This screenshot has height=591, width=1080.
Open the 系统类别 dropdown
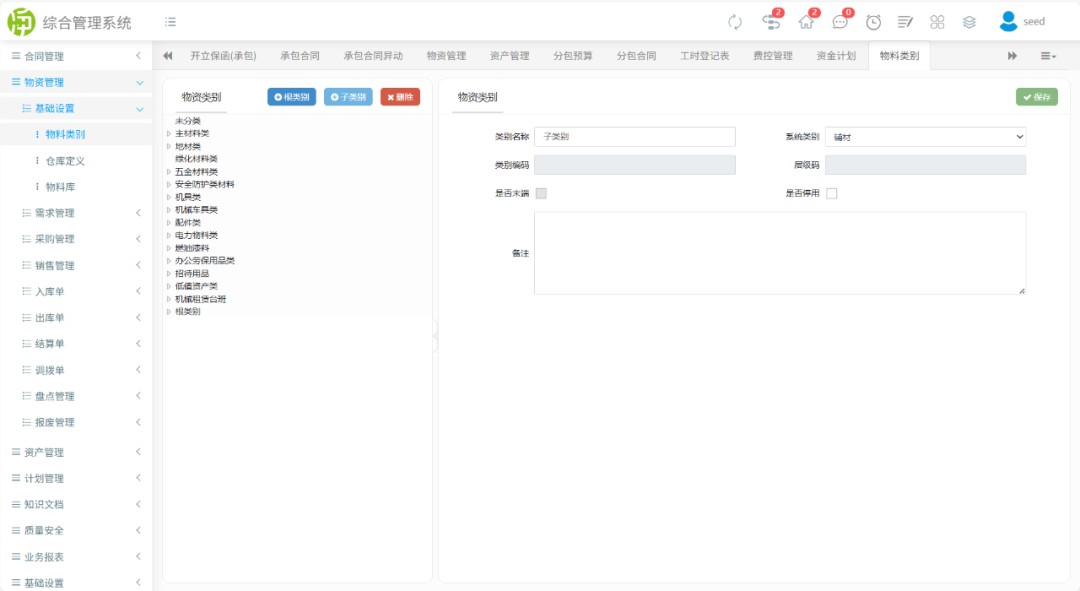pyautogui.click(x=925, y=137)
